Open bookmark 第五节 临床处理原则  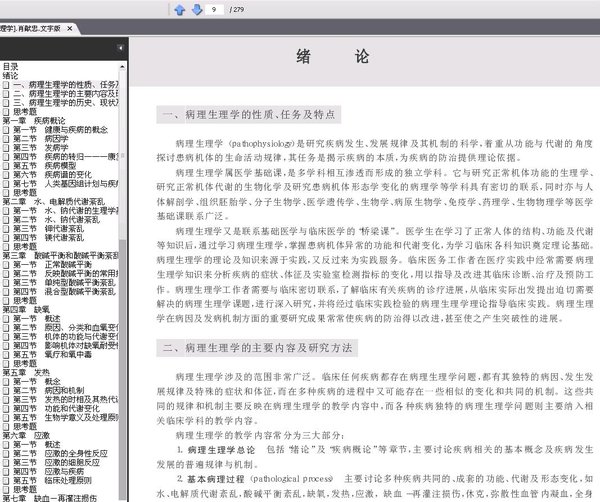point(52,481)
